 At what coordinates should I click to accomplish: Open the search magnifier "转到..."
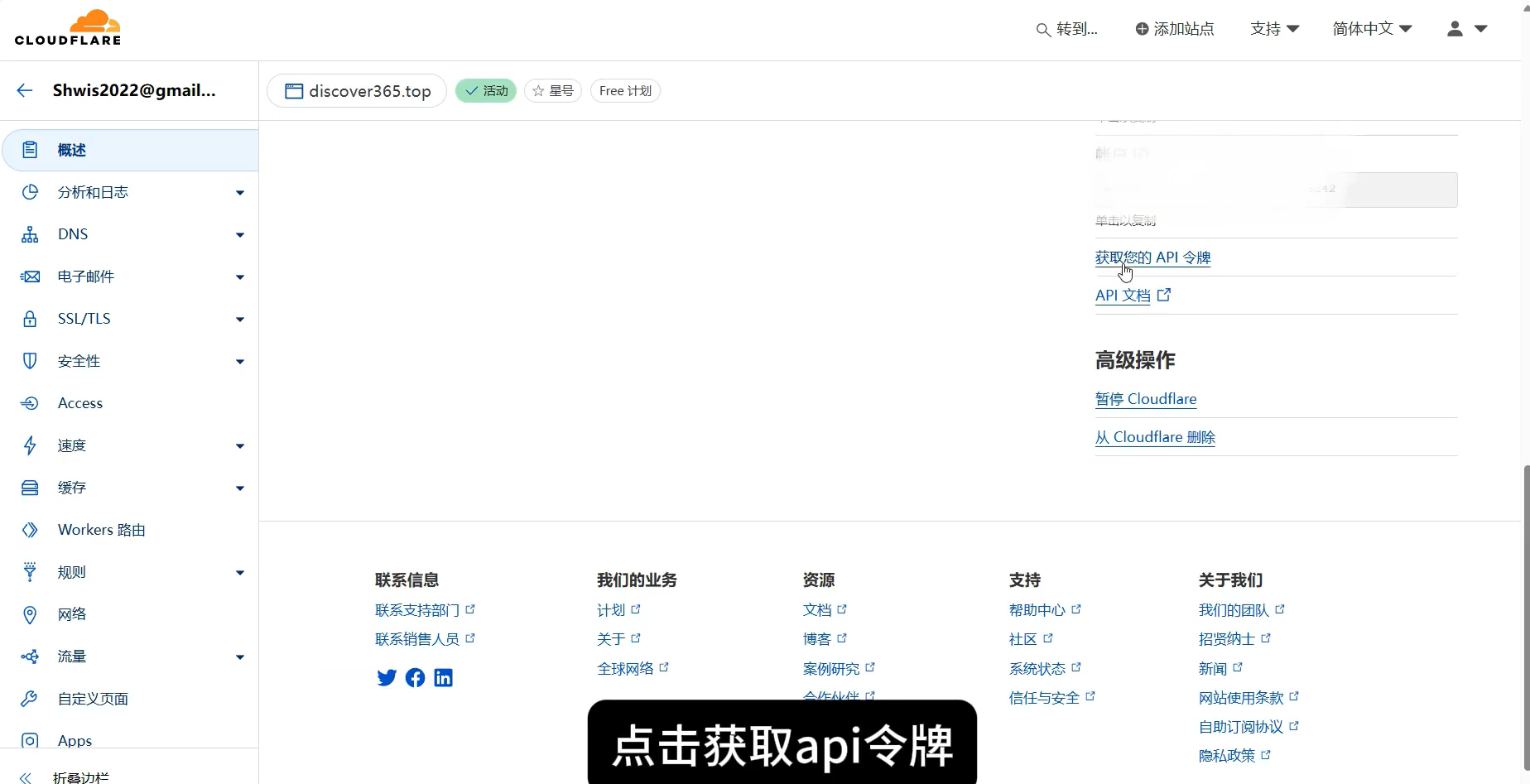click(1066, 29)
